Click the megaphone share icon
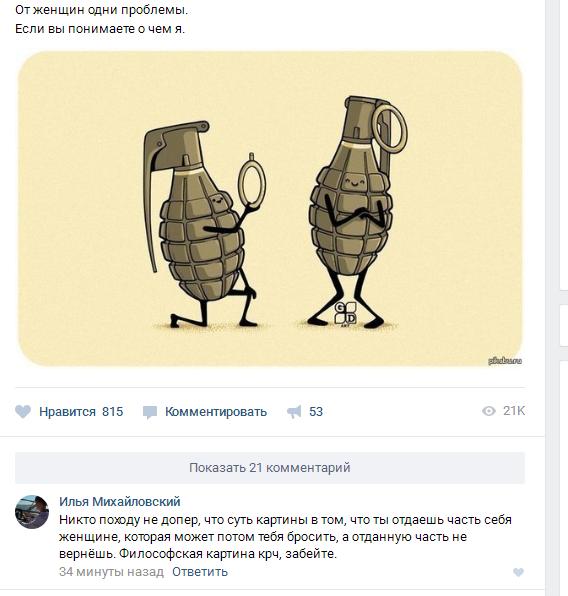568x596 pixels. 294,412
